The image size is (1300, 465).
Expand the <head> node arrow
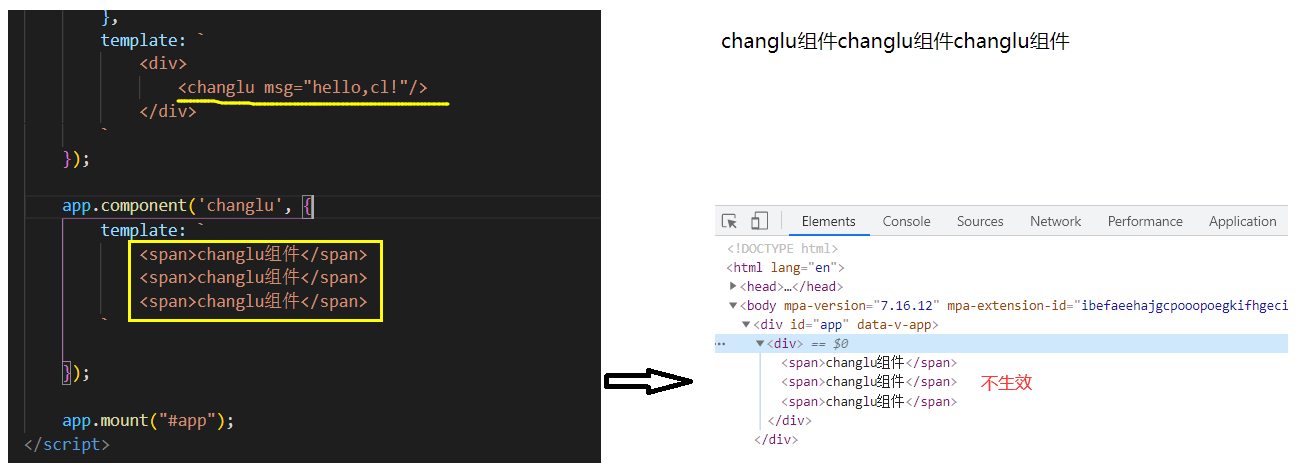pos(733,287)
